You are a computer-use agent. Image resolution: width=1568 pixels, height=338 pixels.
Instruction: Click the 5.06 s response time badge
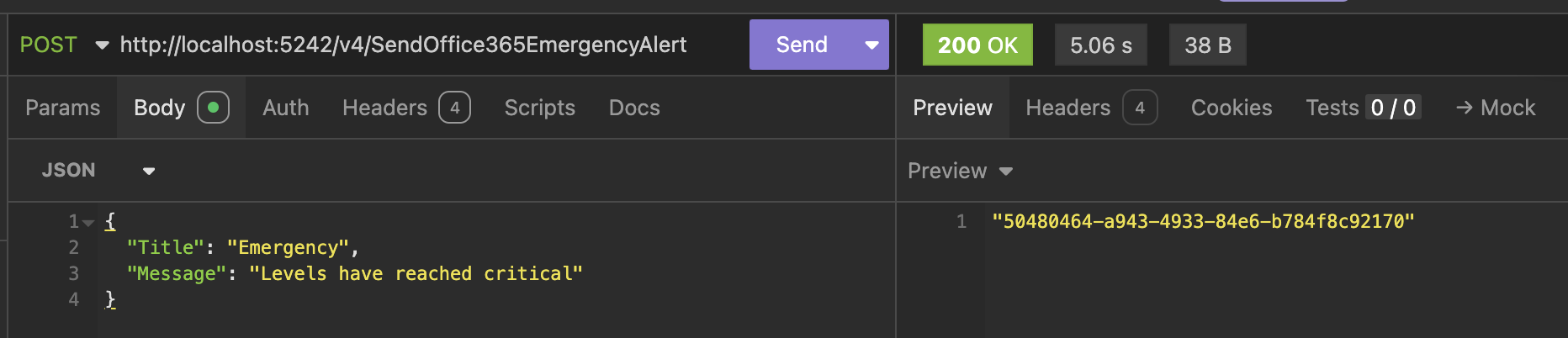1101,45
